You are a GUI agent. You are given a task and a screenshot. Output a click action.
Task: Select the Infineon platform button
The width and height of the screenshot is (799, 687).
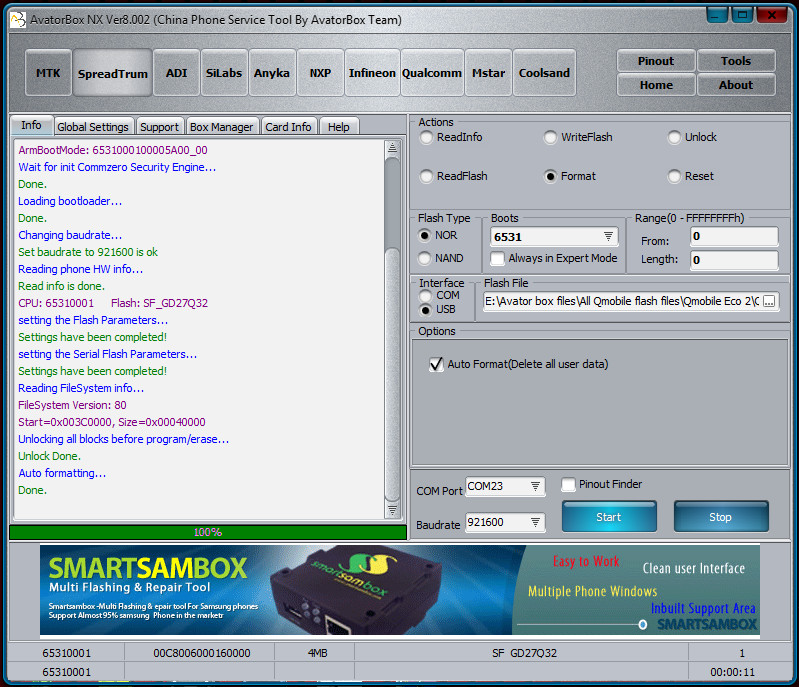(x=372, y=73)
